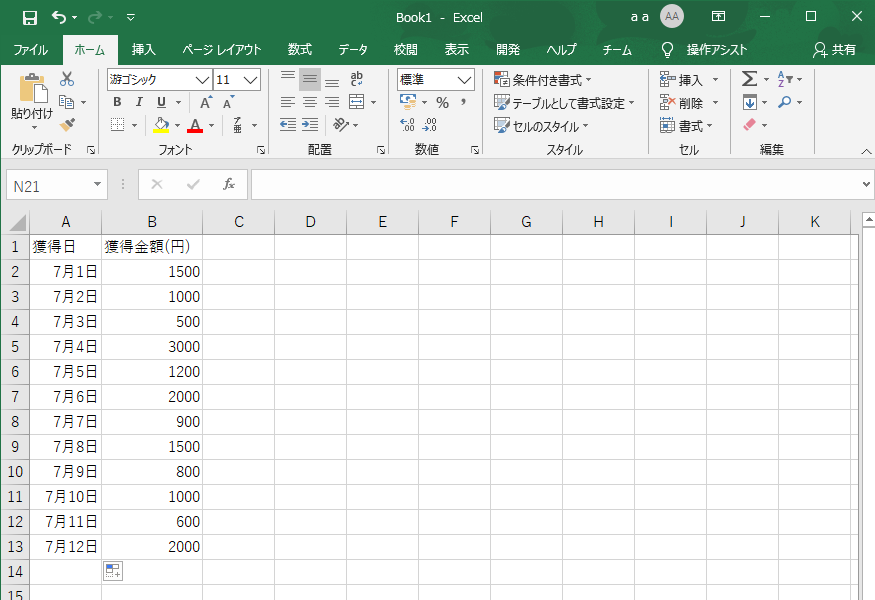
Task: Switch to the 挿入 tab
Action: 143,50
